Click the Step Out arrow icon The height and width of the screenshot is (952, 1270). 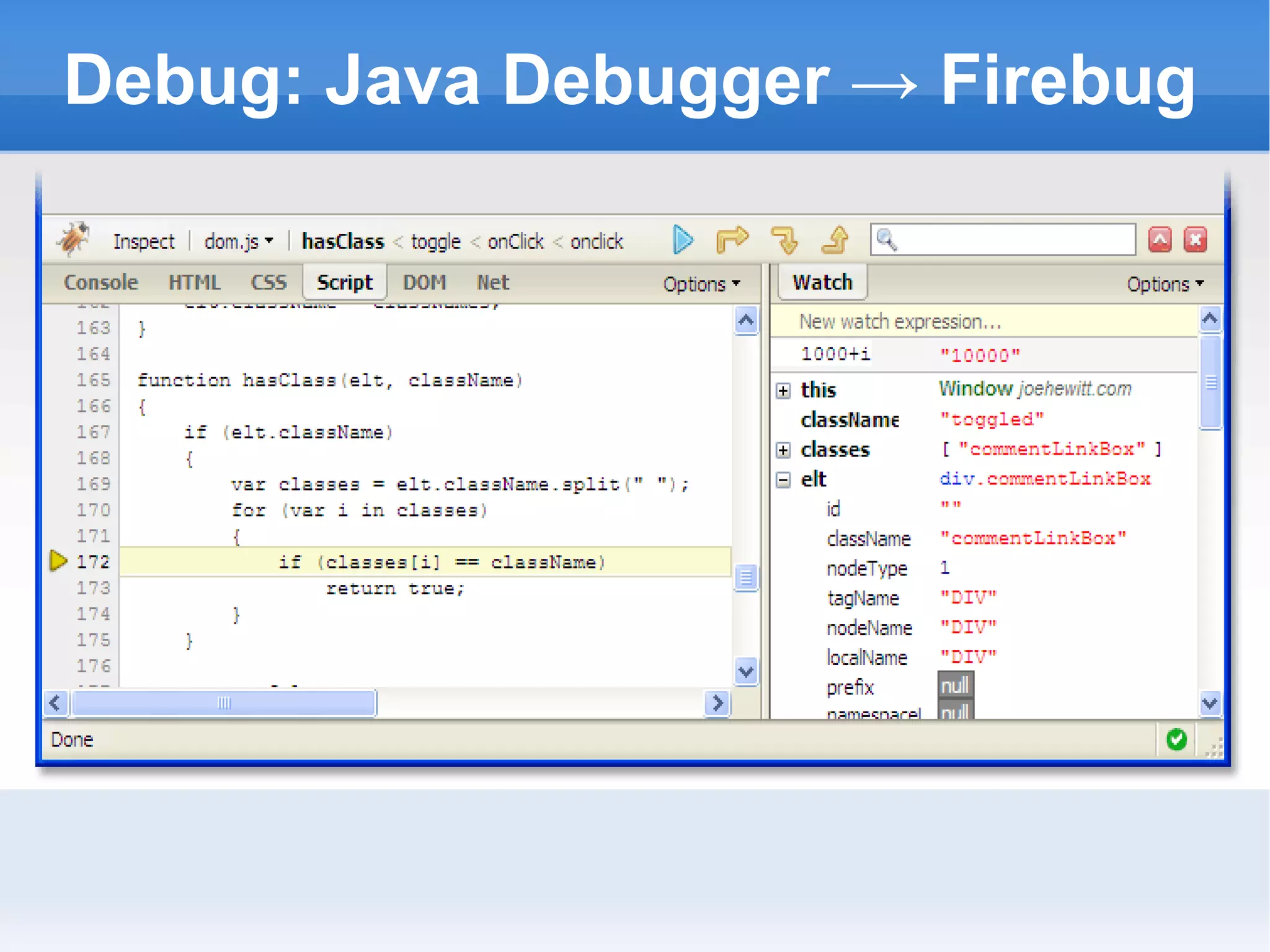tap(835, 240)
